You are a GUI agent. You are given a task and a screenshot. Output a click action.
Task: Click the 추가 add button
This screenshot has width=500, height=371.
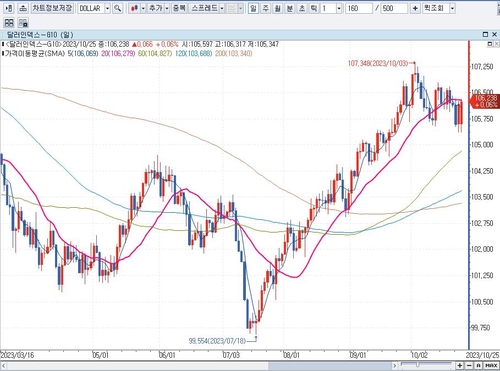coord(156,8)
